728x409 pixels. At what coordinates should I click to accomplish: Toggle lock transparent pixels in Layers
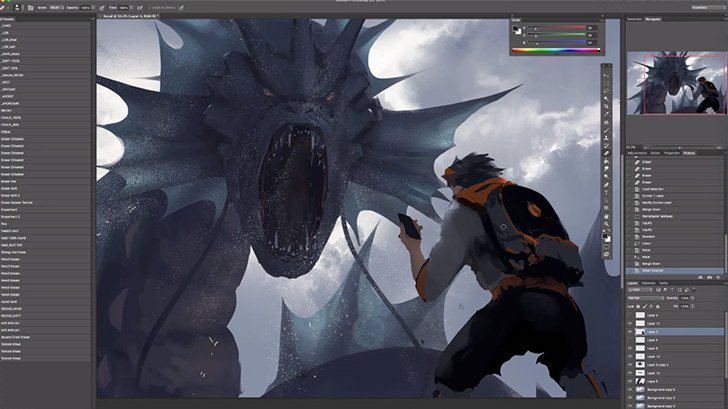pos(638,306)
